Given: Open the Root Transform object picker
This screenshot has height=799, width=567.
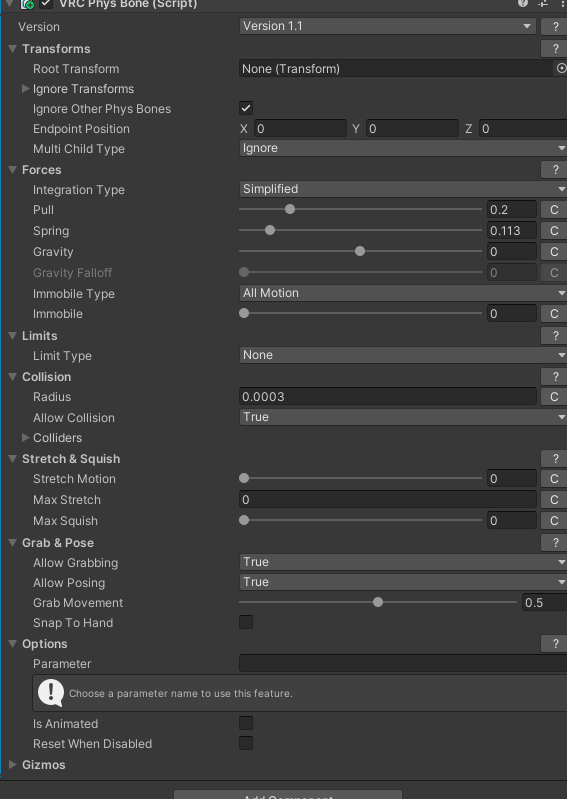Looking at the screenshot, I should pos(561,68).
